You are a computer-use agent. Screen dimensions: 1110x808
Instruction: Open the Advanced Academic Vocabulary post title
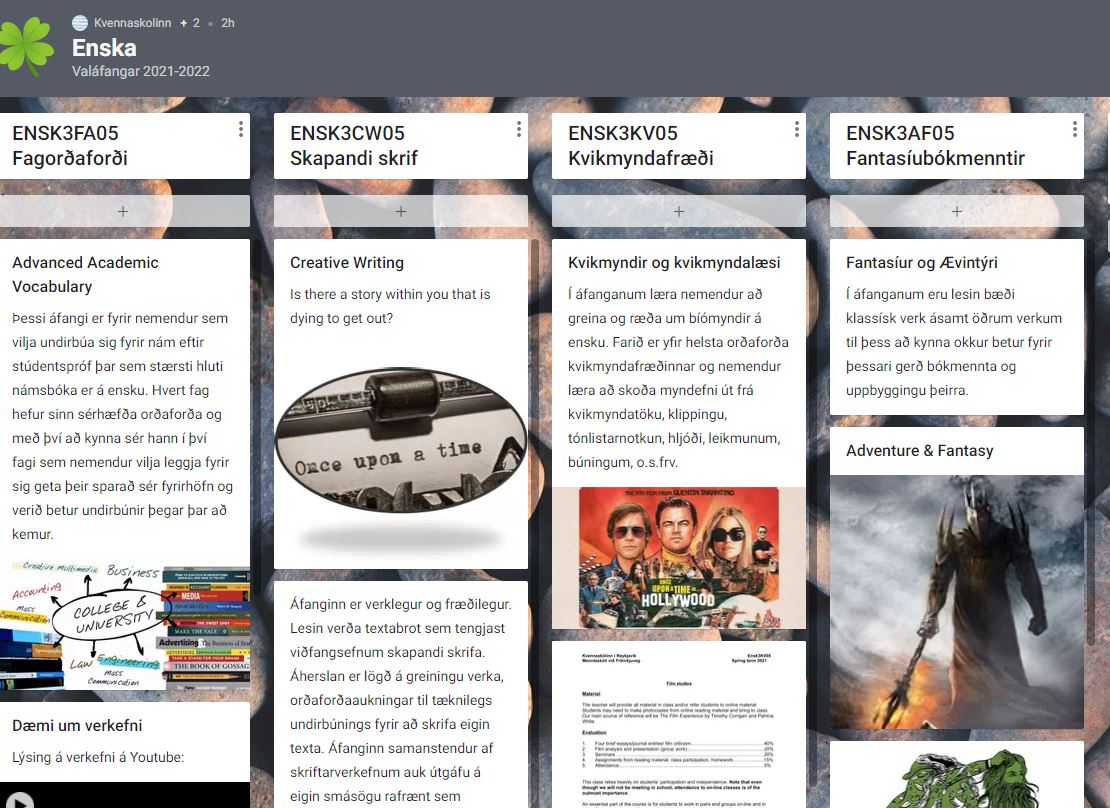coord(85,275)
